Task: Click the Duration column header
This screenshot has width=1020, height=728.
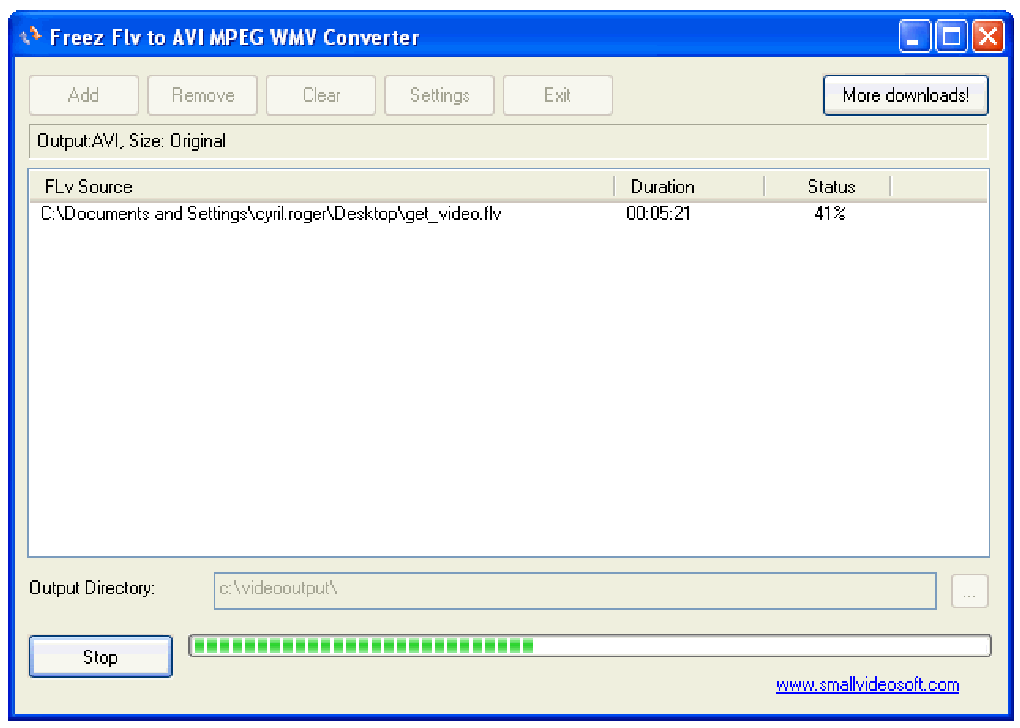Action: pyautogui.click(x=689, y=187)
